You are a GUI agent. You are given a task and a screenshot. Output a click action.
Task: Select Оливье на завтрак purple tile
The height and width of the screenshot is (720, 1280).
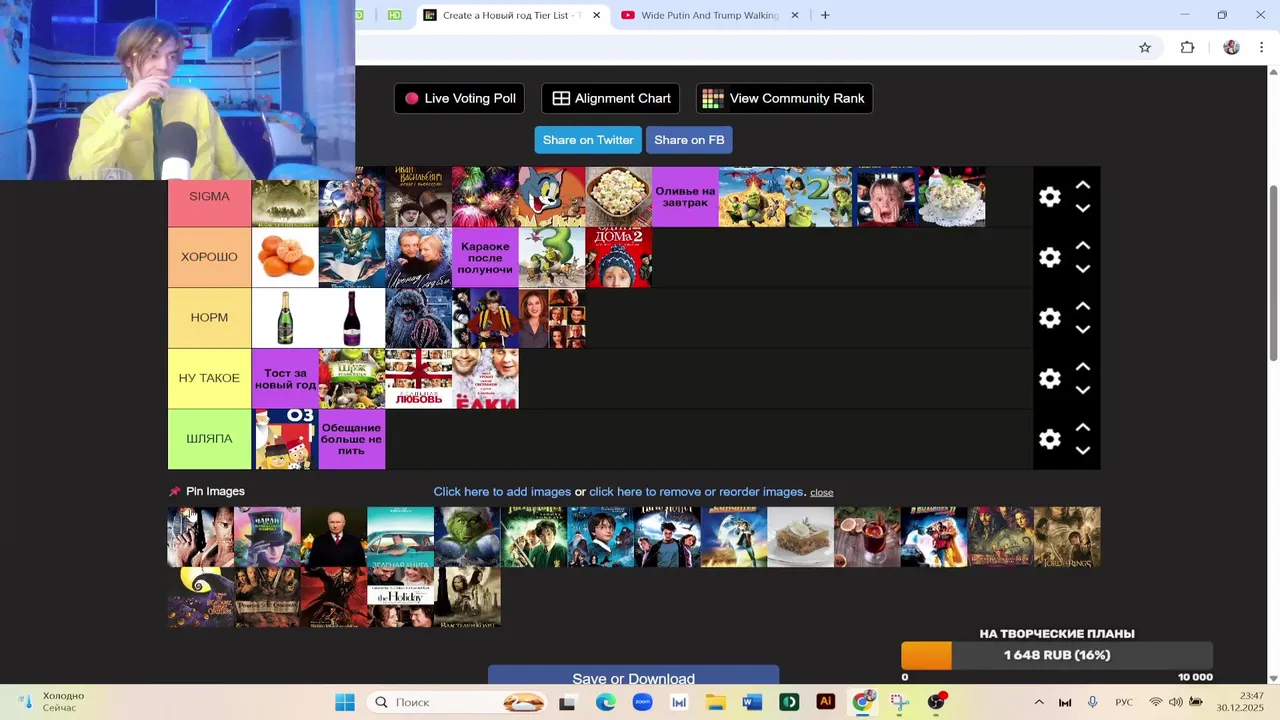pyautogui.click(x=685, y=197)
